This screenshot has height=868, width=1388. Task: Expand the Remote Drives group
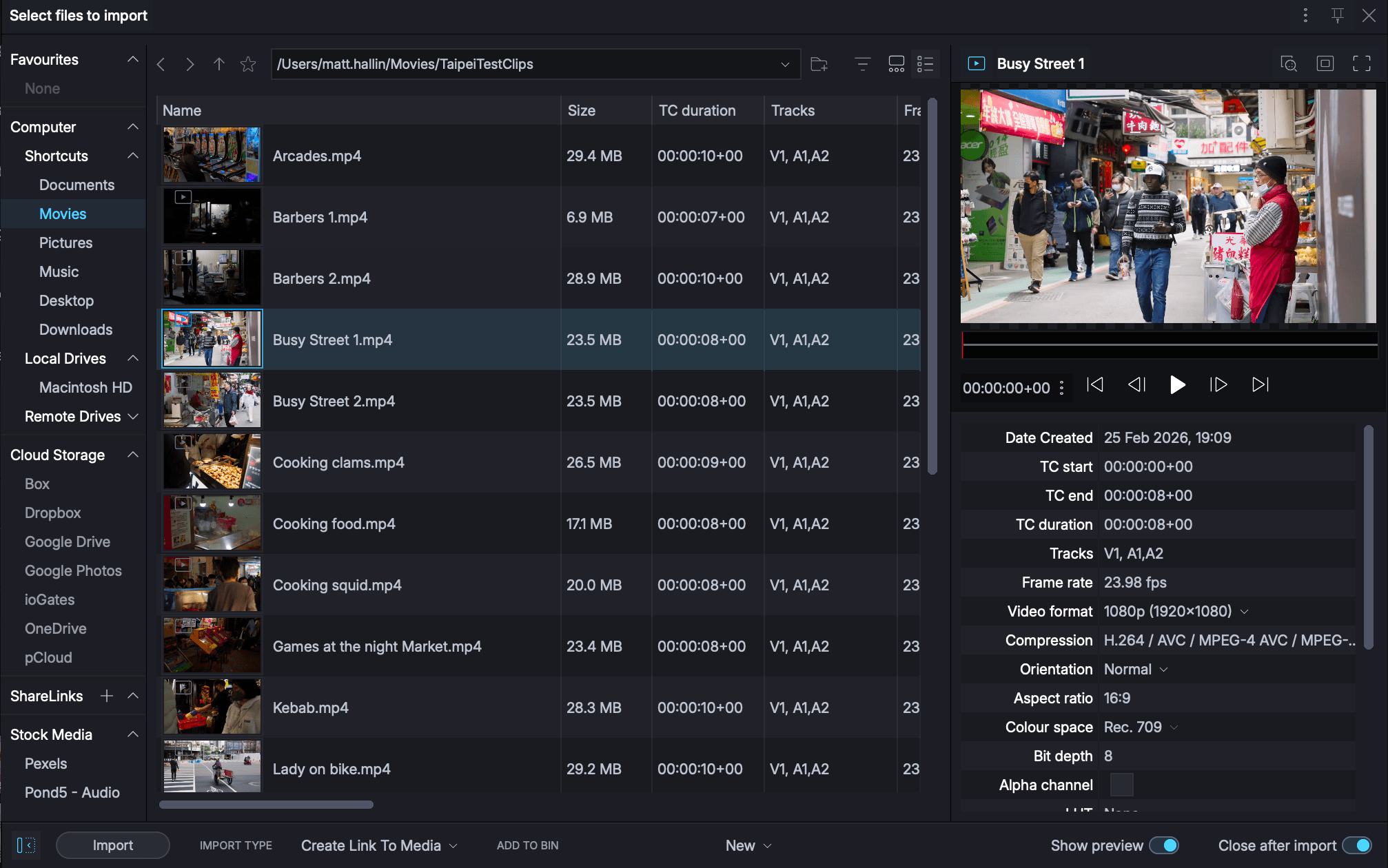point(133,416)
